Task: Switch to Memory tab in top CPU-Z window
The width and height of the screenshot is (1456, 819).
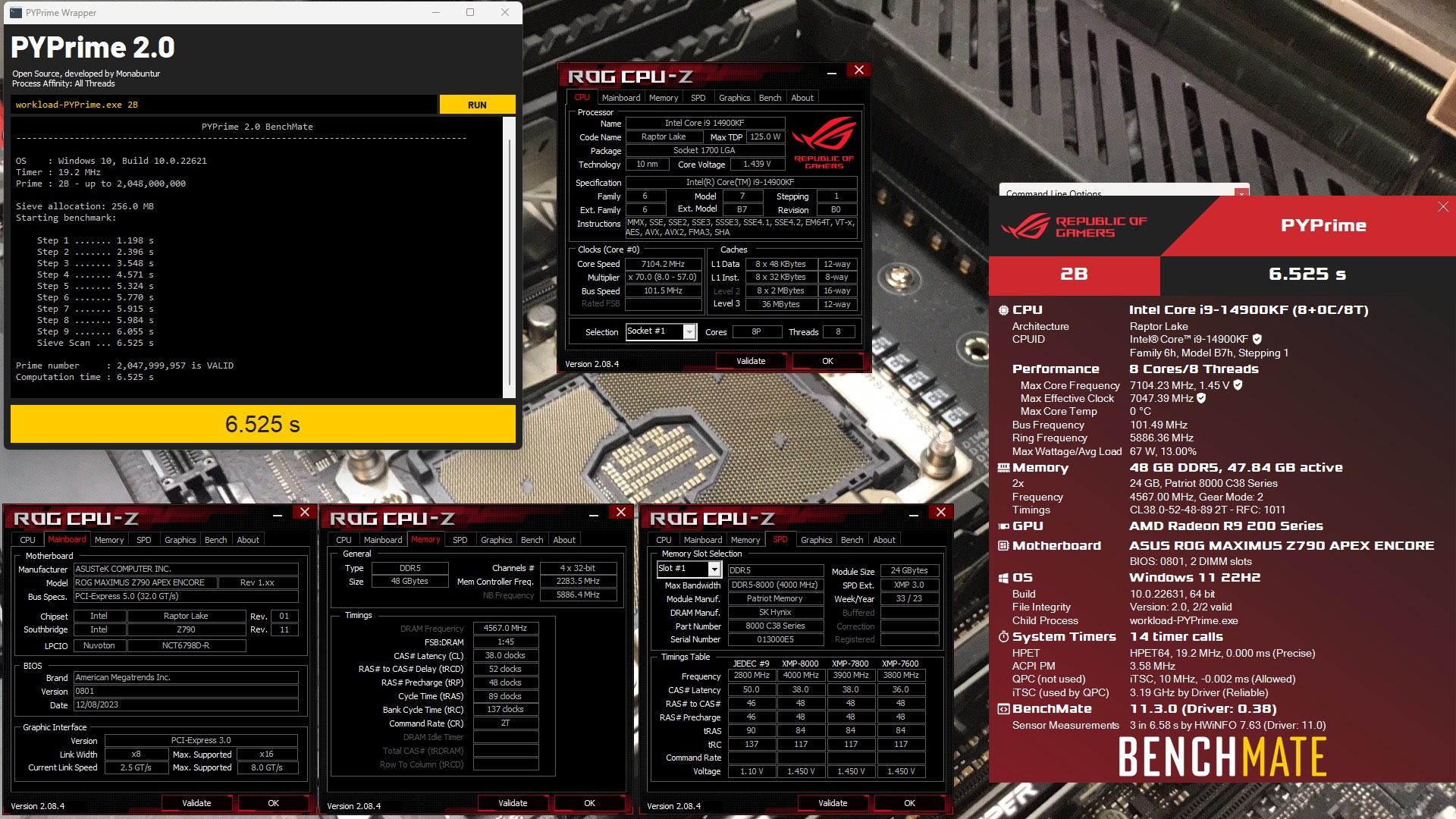Action: pyautogui.click(x=664, y=98)
